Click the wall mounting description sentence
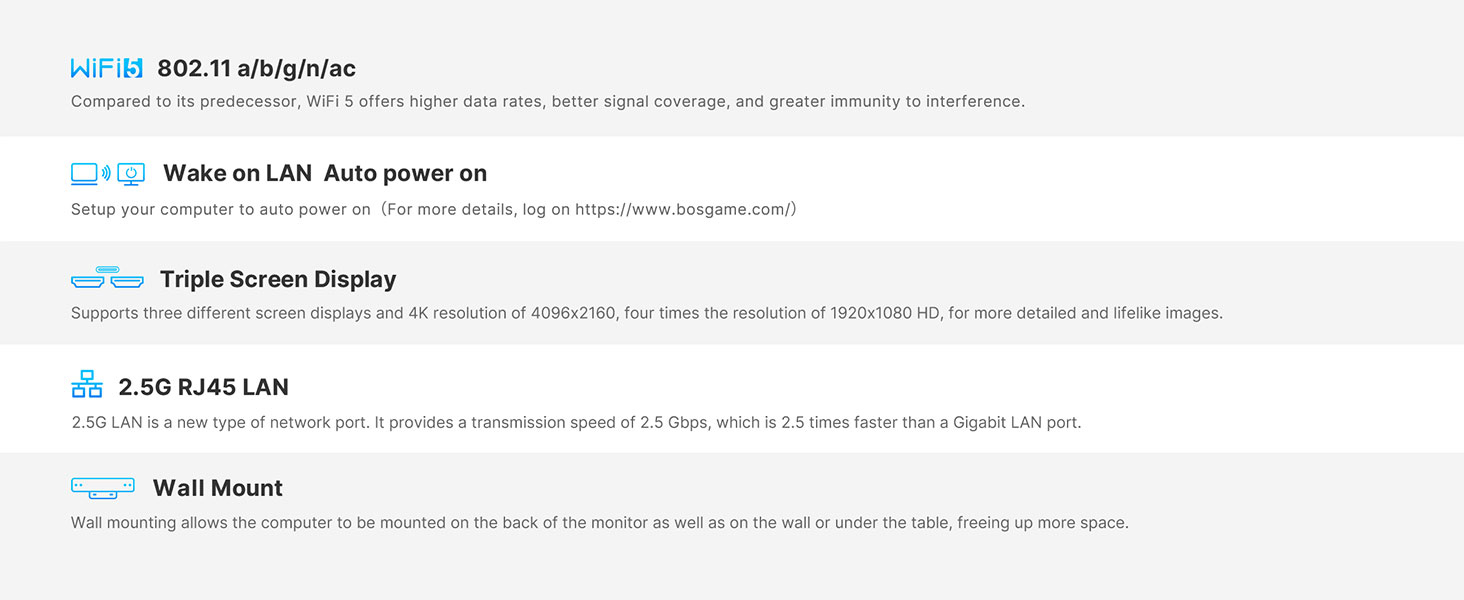 [599, 523]
